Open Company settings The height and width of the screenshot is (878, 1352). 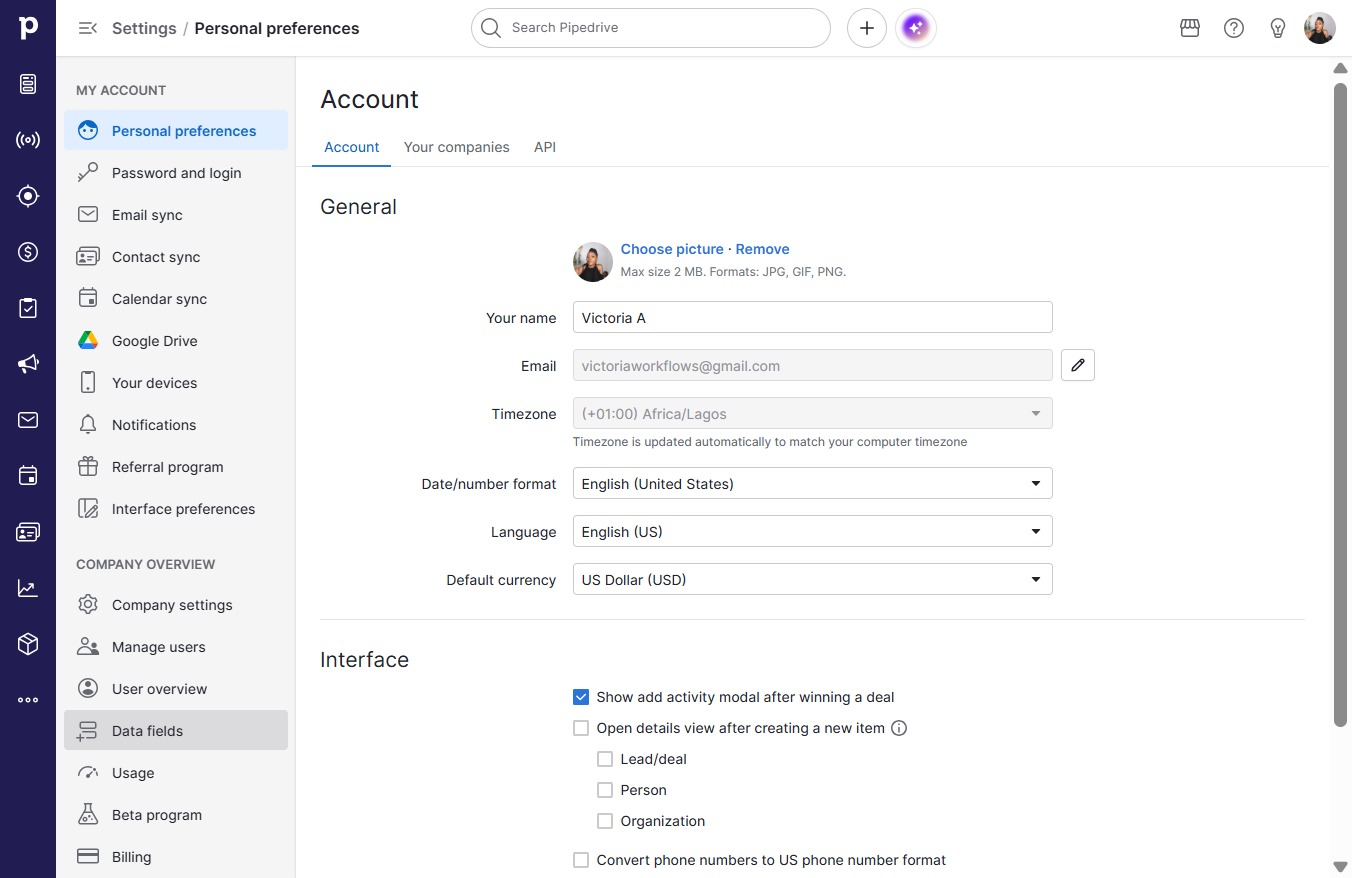click(x=176, y=605)
